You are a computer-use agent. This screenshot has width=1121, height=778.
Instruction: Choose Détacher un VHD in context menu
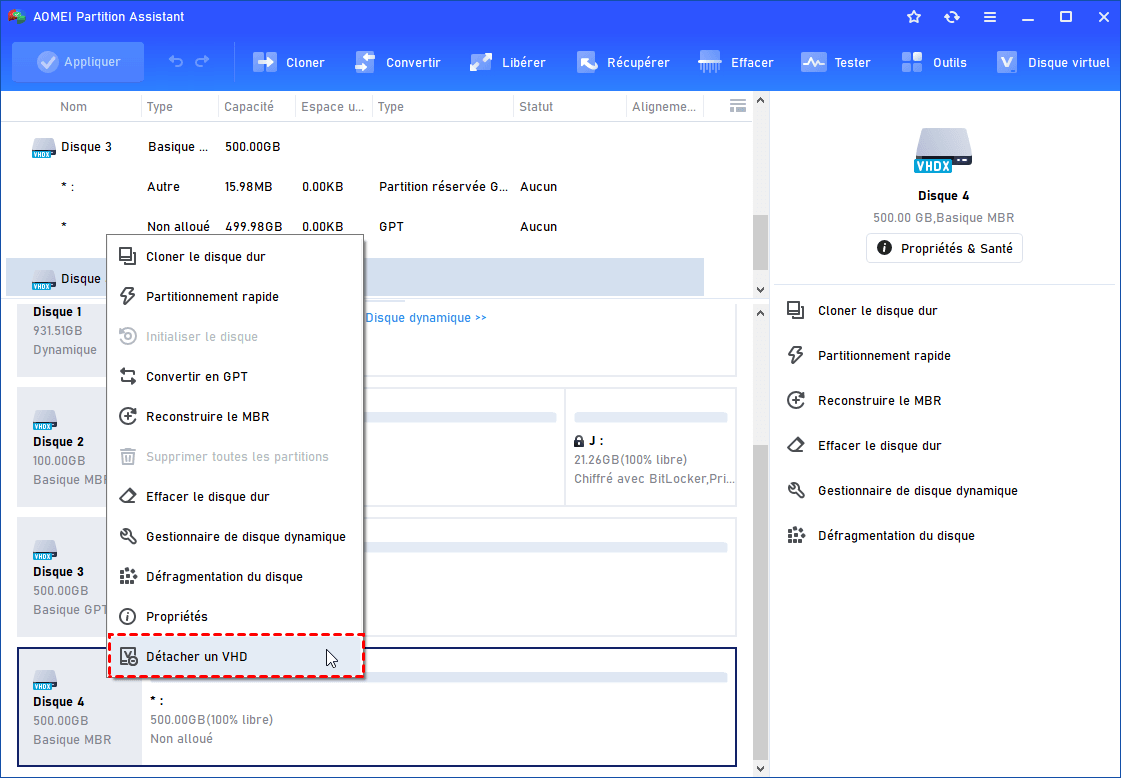[235, 656]
